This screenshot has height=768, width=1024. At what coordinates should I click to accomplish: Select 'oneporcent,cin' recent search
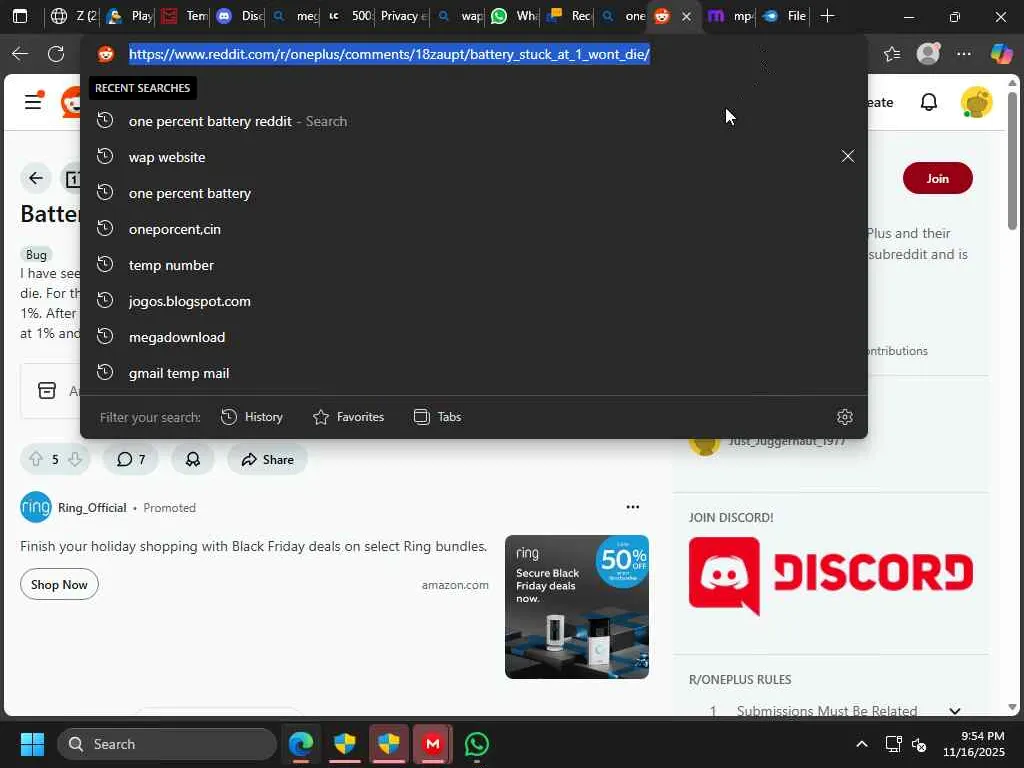(473, 229)
